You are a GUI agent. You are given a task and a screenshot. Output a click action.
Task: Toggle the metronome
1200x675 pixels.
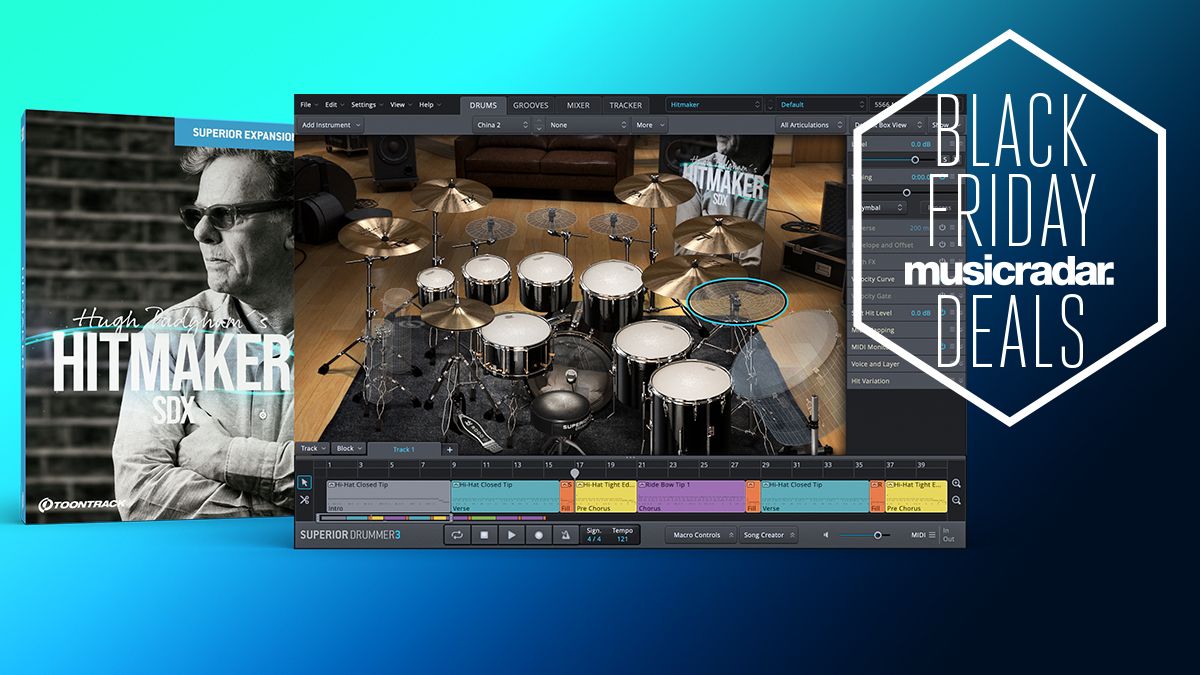coord(566,535)
